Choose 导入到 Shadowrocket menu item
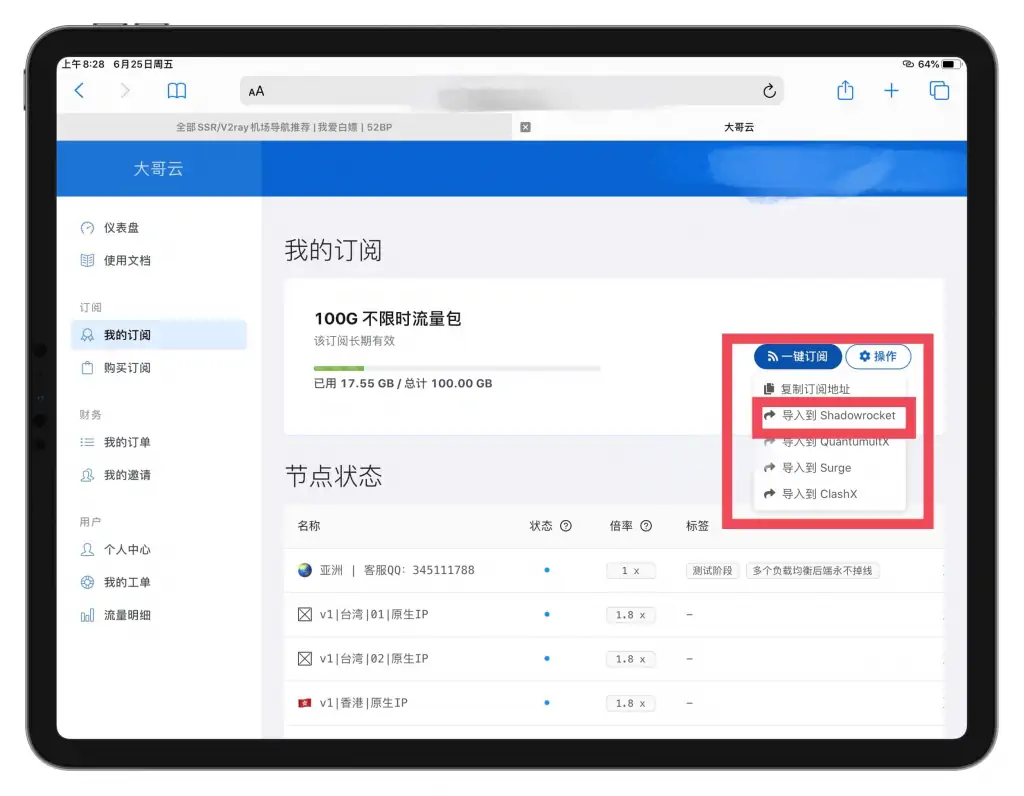Screen dimensions: 1024x796 829,415
